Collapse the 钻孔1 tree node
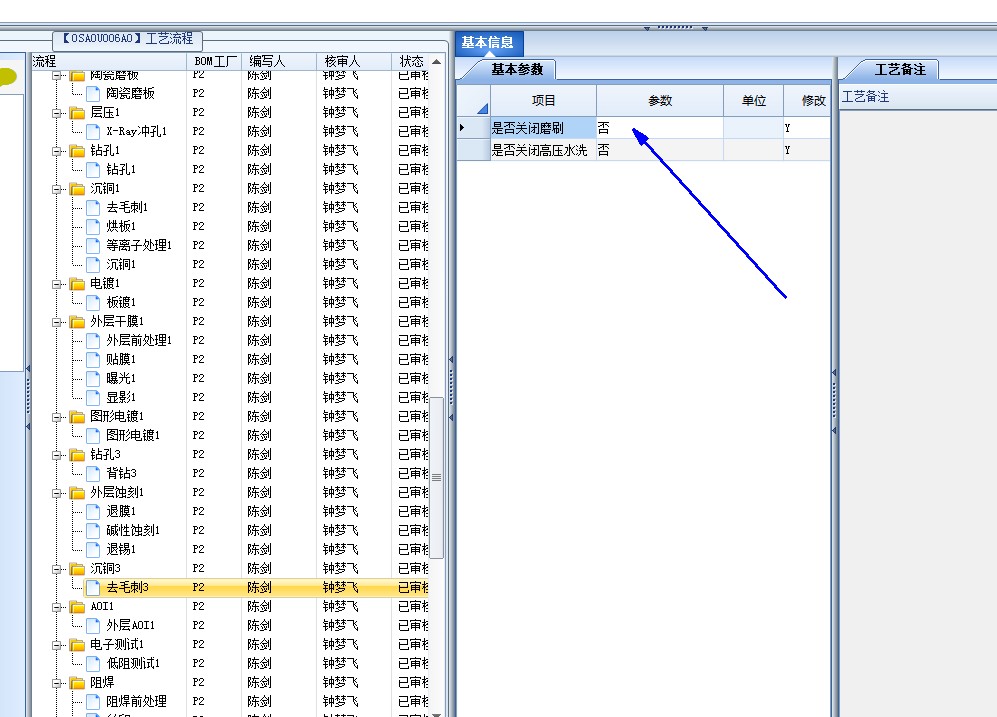This screenshot has width=997, height=717. click(x=57, y=151)
